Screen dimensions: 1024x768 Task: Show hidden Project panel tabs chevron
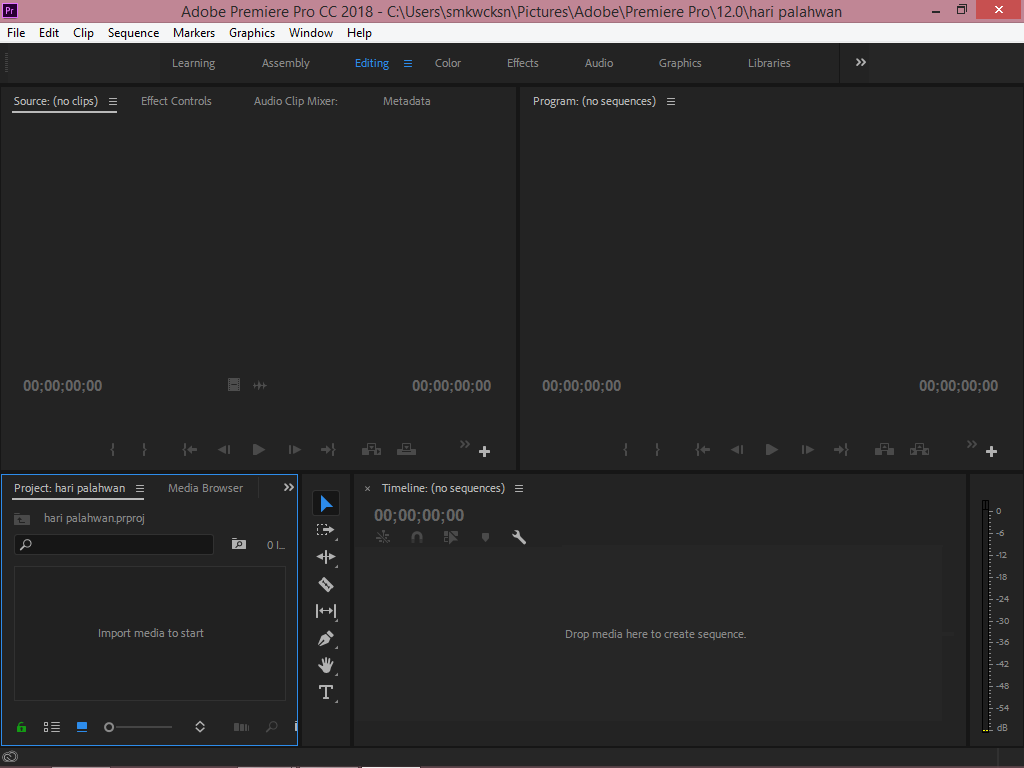[x=289, y=487]
